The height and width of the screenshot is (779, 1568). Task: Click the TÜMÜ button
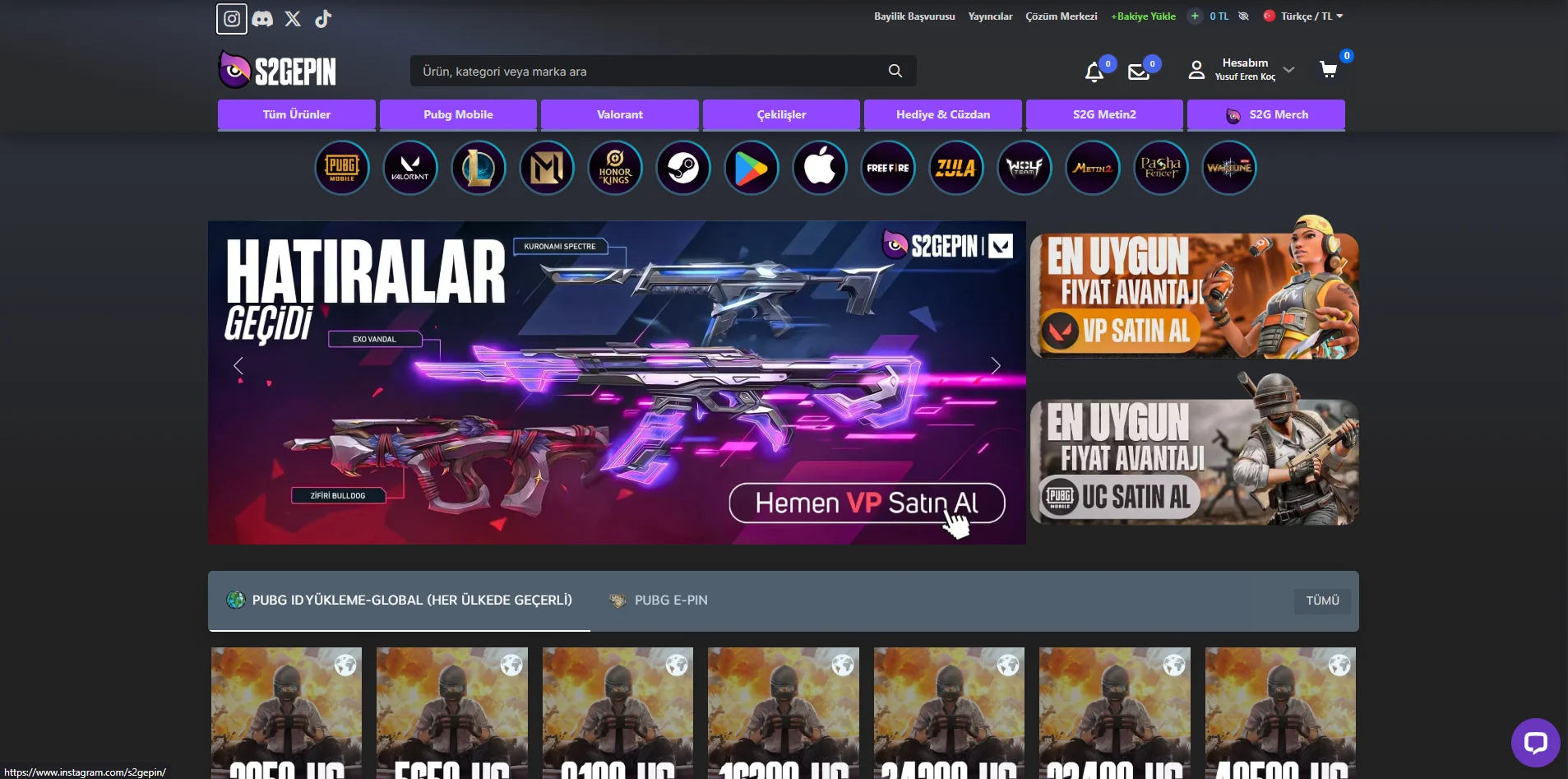pyautogui.click(x=1321, y=600)
